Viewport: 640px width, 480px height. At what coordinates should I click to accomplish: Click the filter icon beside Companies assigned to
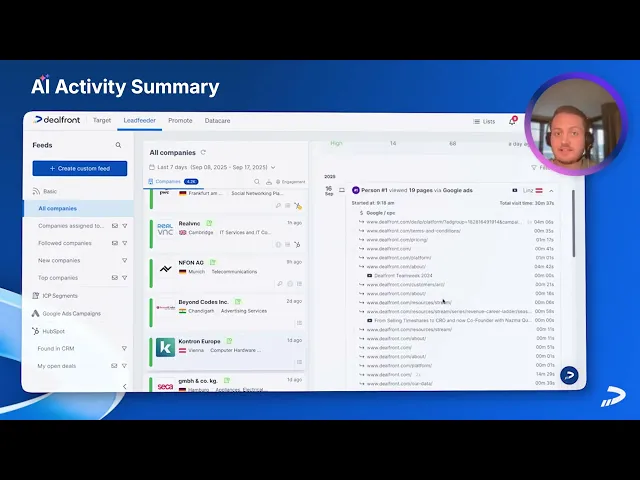(x=125, y=226)
